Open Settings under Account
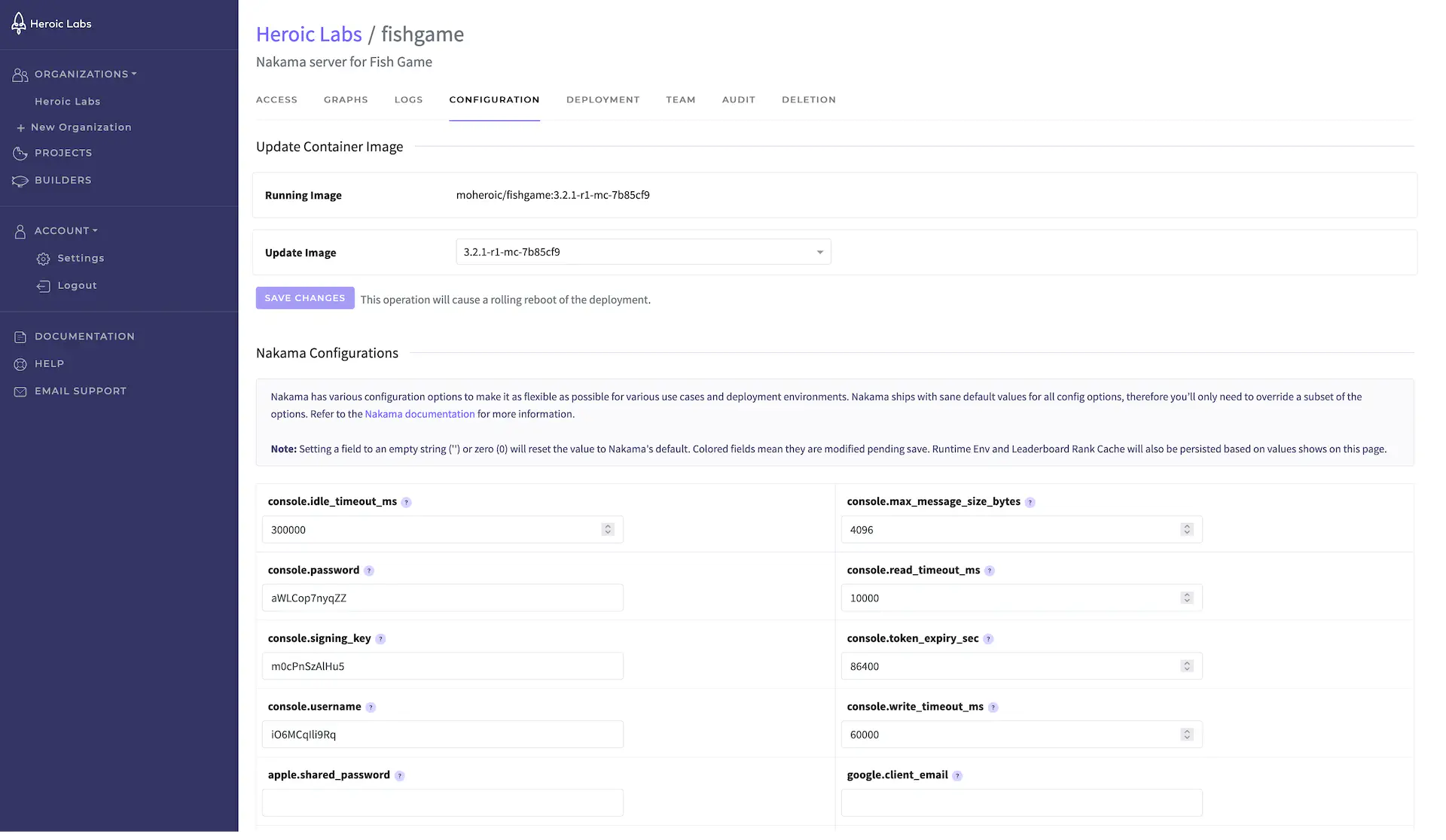The image size is (1446, 840). click(81, 259)
